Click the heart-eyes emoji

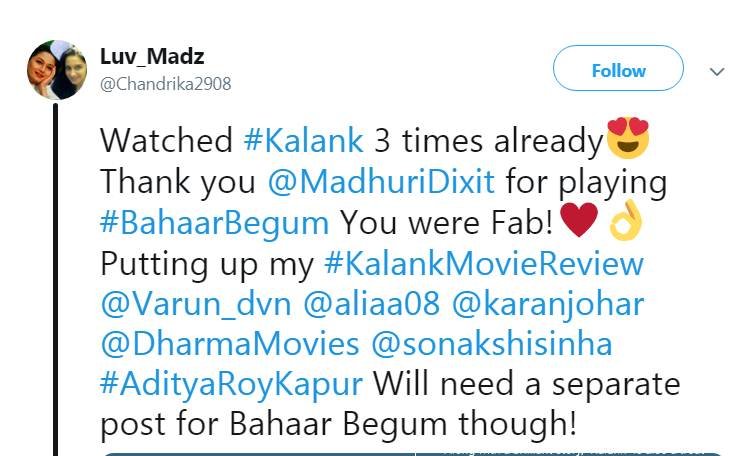click(x=628, y=139)
